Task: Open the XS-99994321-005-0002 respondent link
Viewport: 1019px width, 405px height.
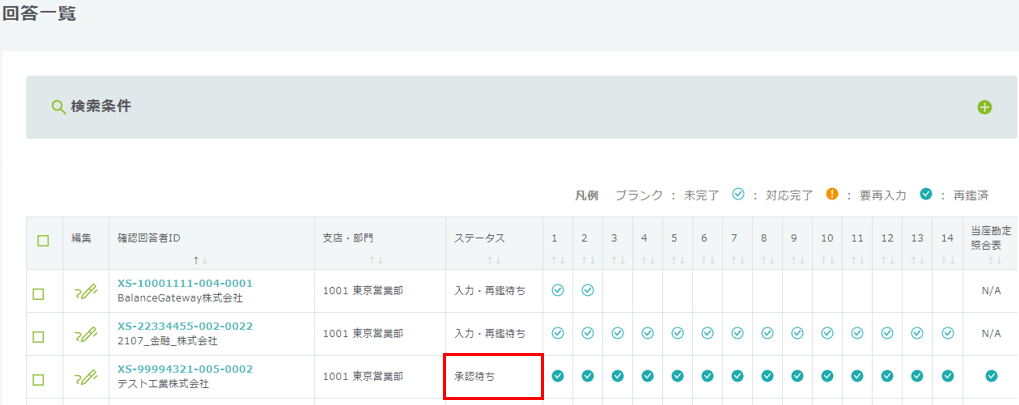Action: pyautogui.click(x=185, y=369)
